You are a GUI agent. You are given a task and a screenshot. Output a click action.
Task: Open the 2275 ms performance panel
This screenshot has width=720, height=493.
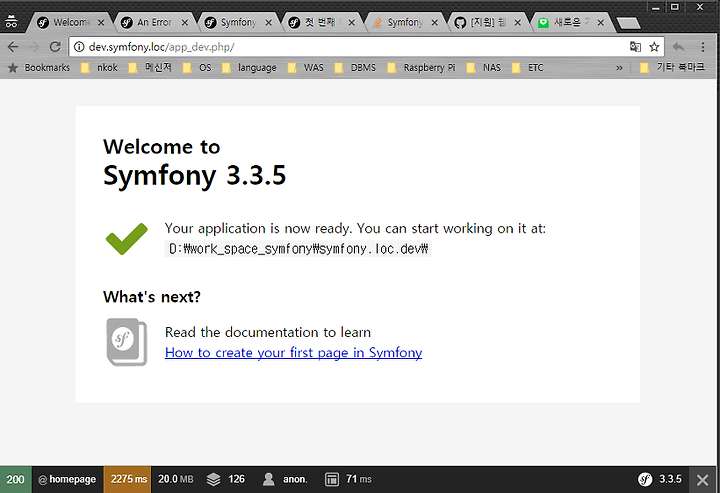tap(128, 479)
